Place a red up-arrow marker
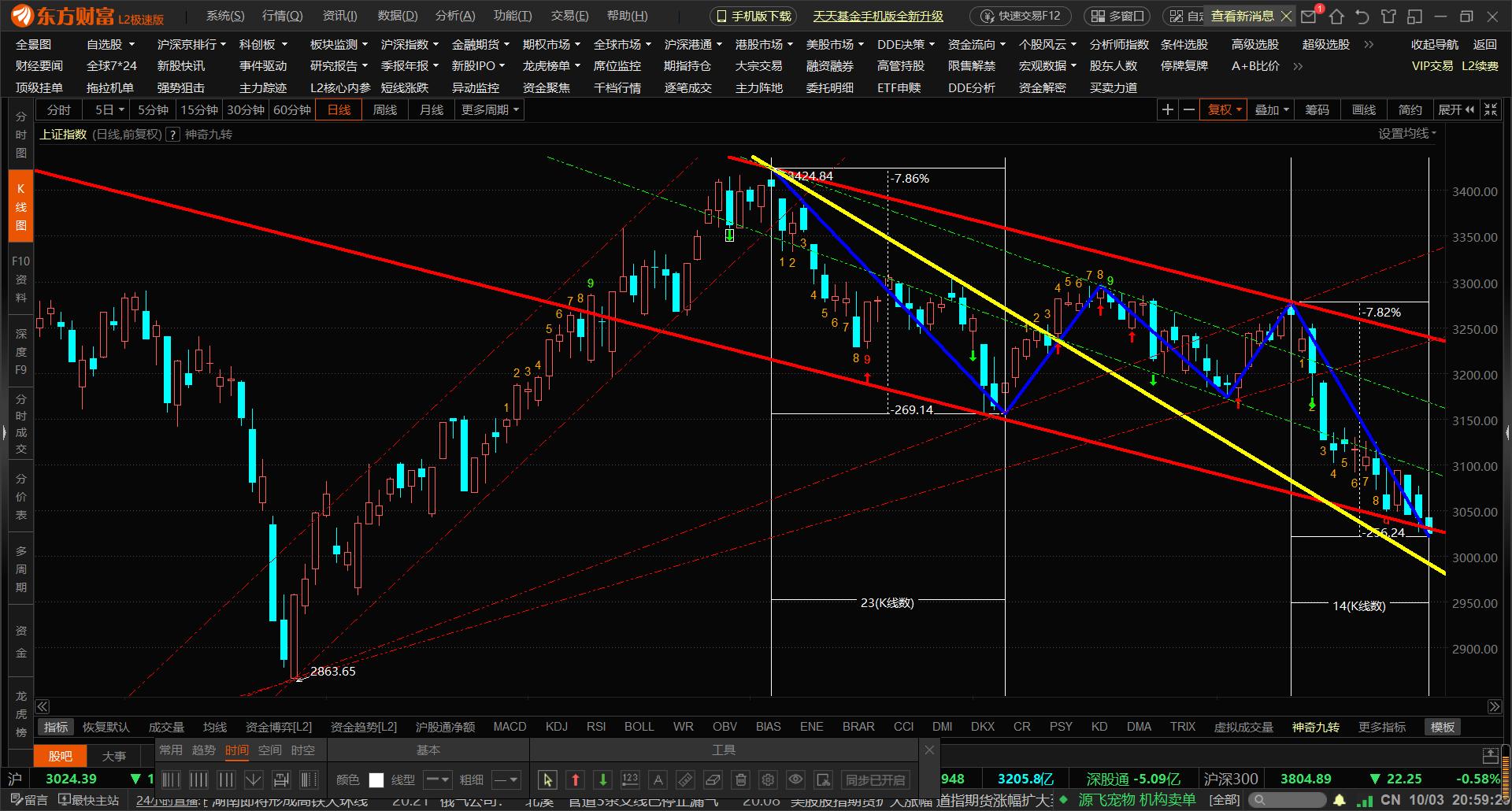 pyautogui.click(x=576, y=780)
